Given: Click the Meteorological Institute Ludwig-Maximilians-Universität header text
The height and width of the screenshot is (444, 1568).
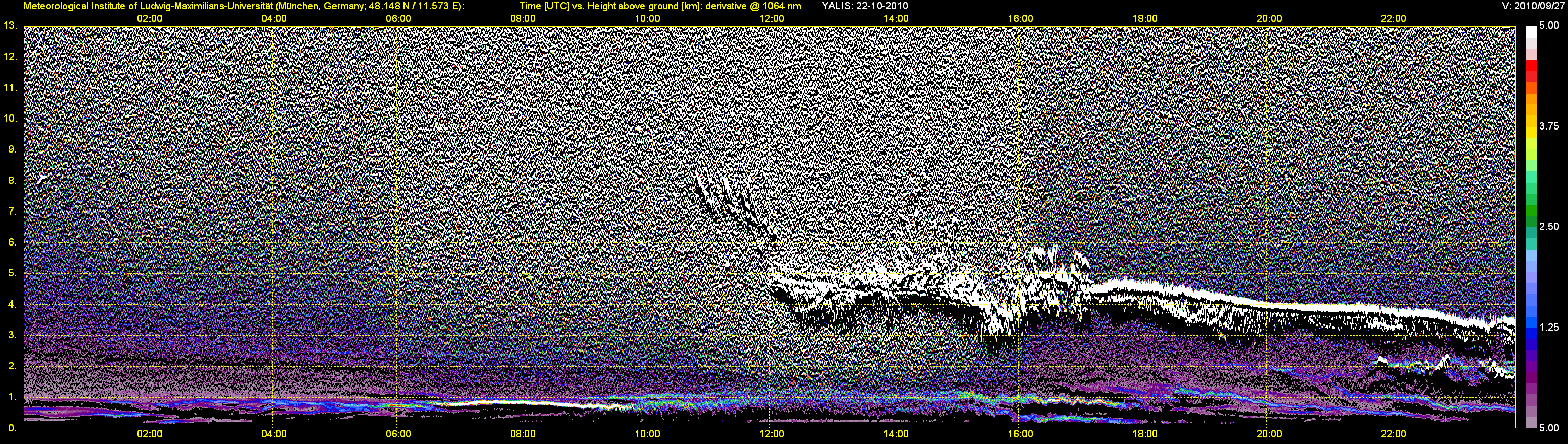Looking at the screenshot, I should click(x=244, y=6).
